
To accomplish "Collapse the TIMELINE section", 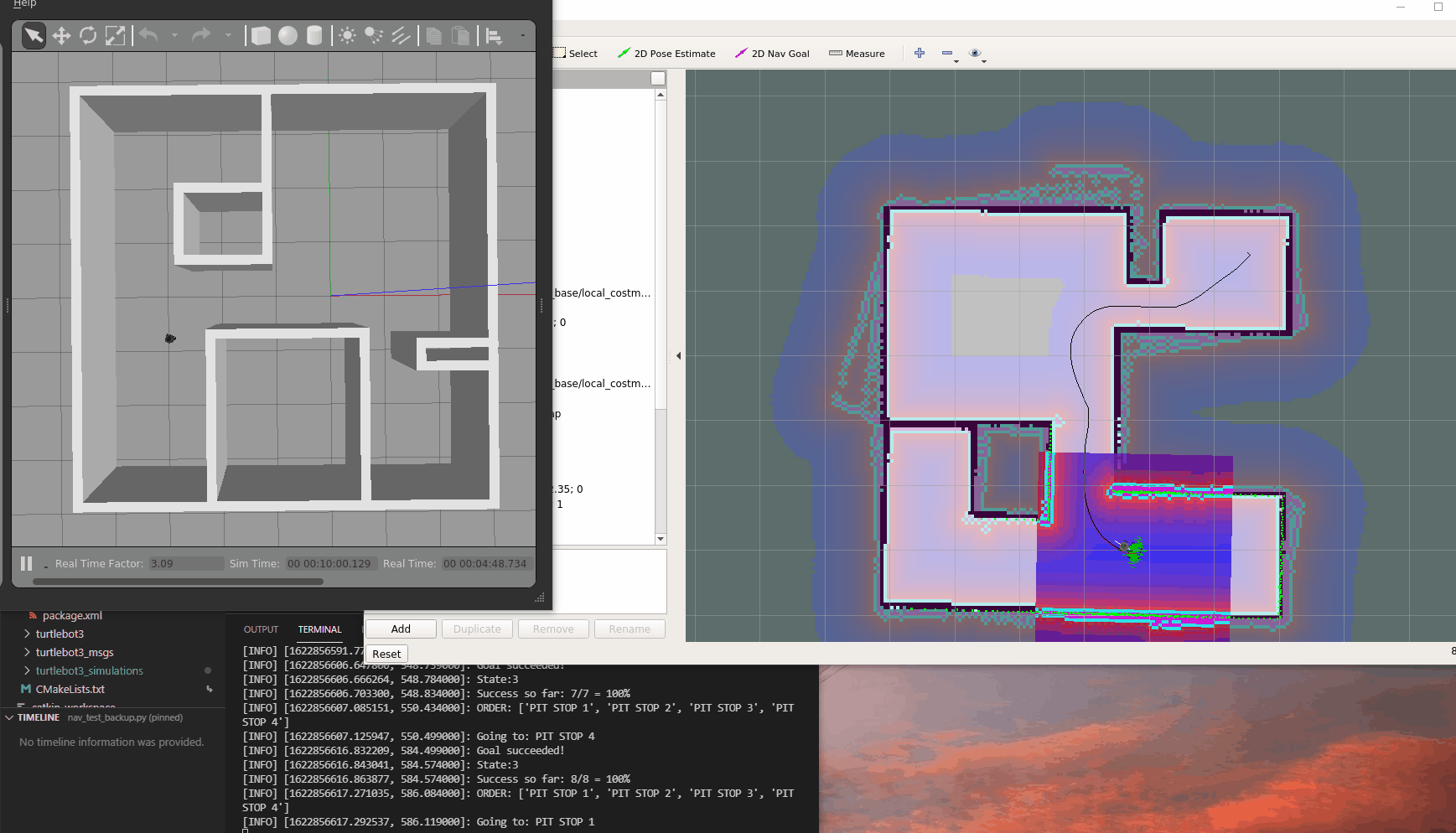I will click(x=9, y=718).
